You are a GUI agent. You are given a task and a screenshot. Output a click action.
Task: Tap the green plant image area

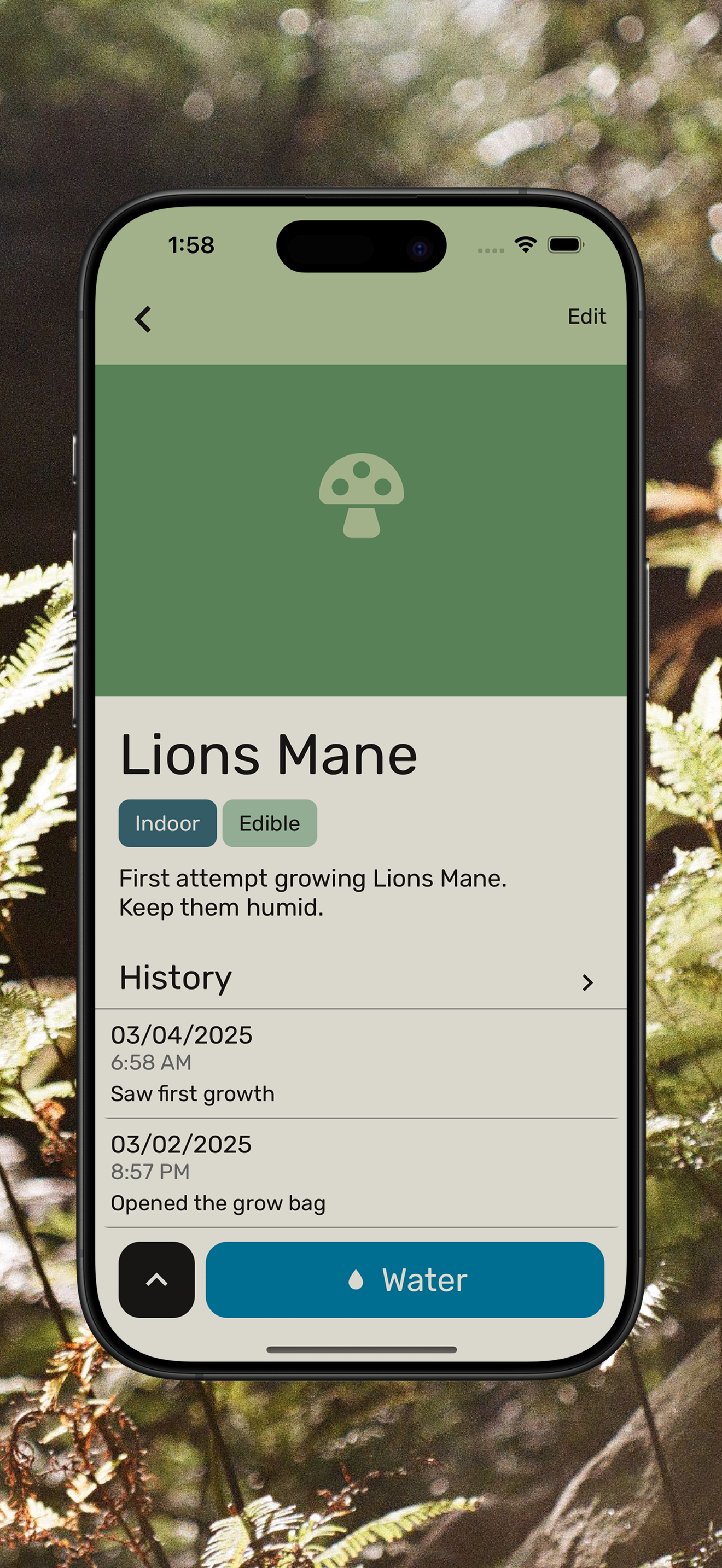361,530
